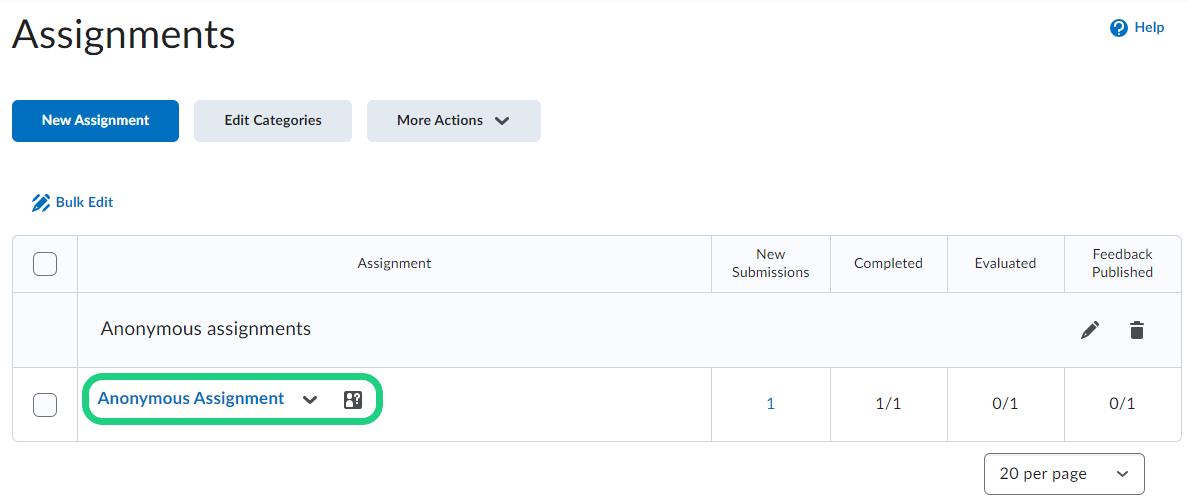
Task: Click the Evaluated column header
Action: tap(1005, 263)
